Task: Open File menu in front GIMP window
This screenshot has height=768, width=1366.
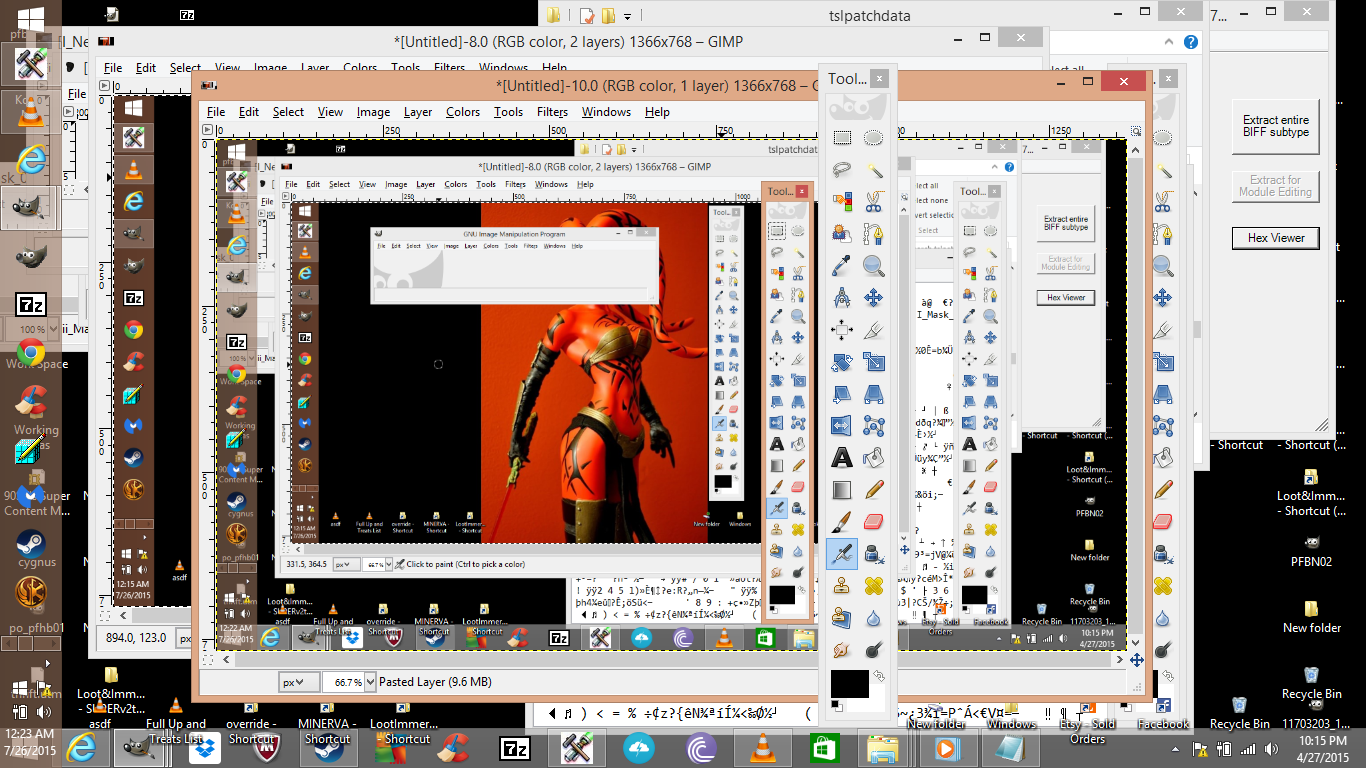Action: click(216, 112)
